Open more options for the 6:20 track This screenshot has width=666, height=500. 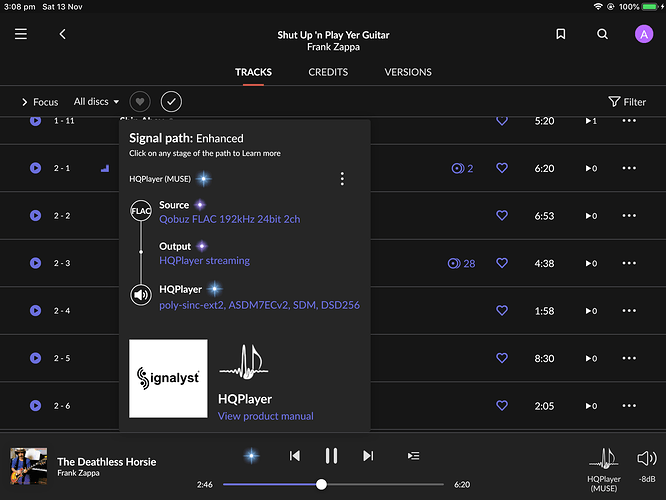point(629,168)
